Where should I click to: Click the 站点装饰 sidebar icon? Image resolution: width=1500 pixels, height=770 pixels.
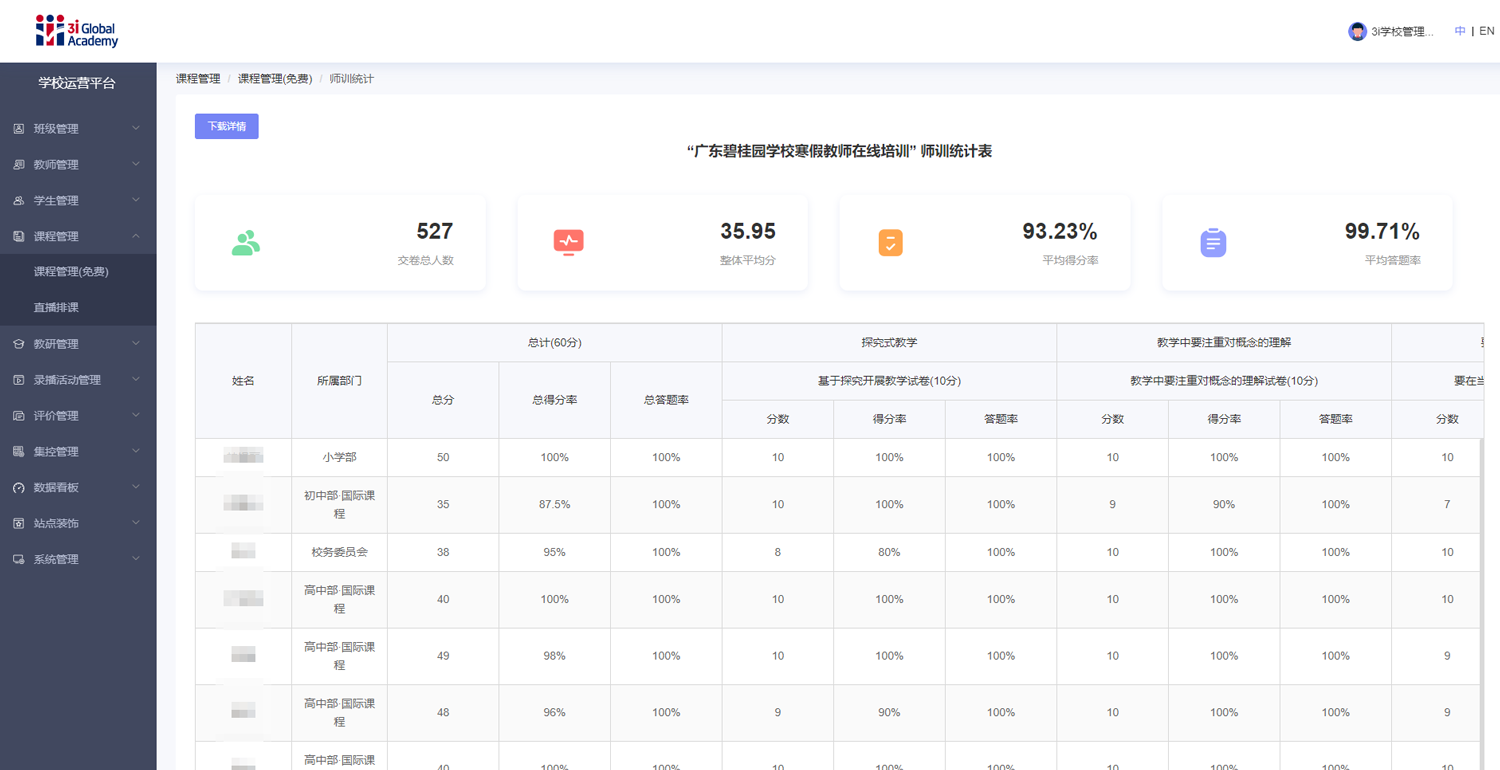19,524
